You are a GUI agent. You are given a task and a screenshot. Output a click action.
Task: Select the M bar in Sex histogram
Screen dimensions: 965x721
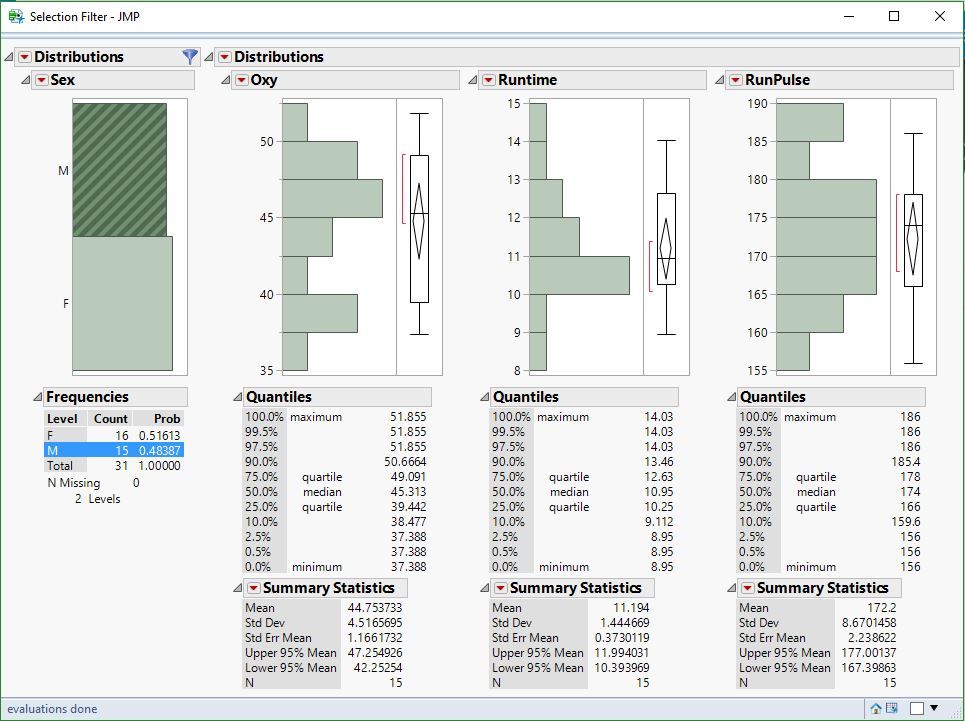[x=119, y=170]
